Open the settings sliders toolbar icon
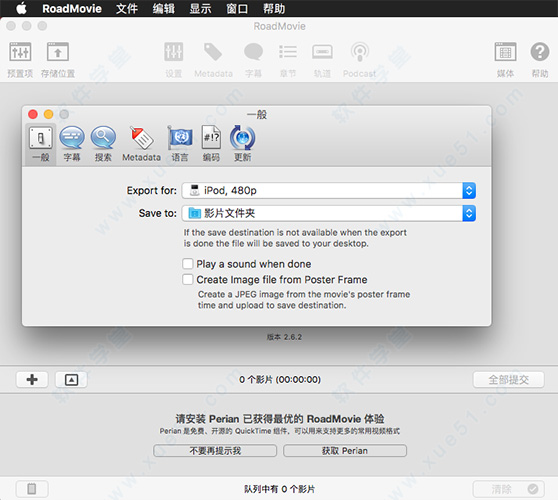This screenshot has width=558, height=500. coord(173,52)
